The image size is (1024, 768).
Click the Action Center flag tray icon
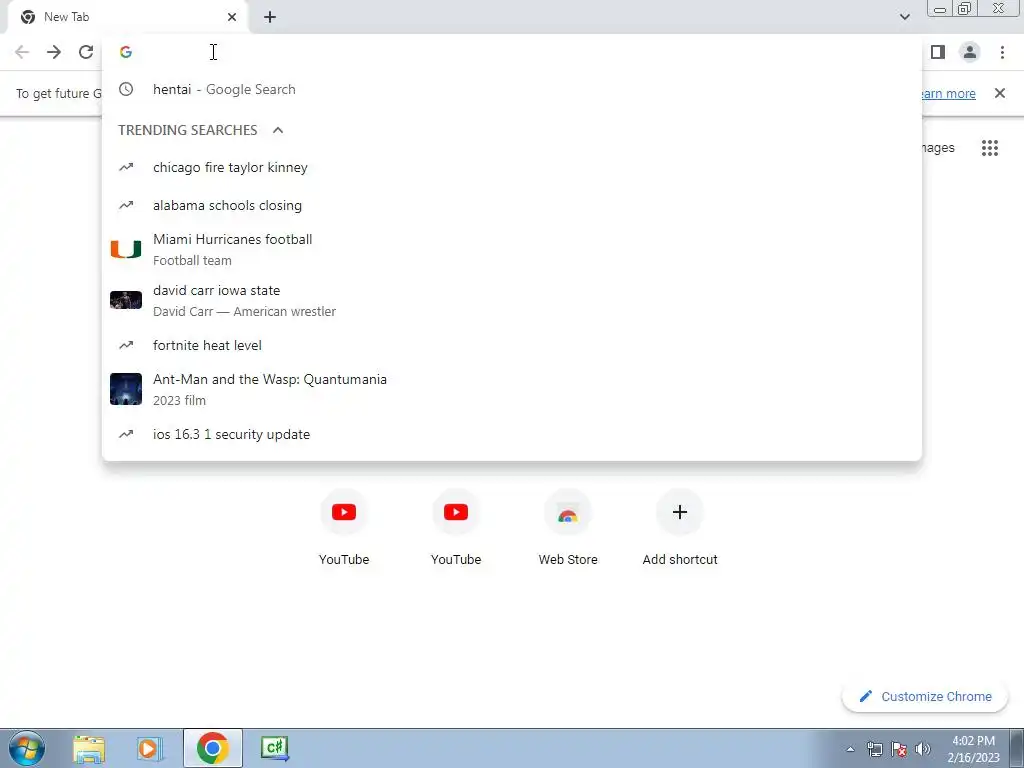click(899, 749)
